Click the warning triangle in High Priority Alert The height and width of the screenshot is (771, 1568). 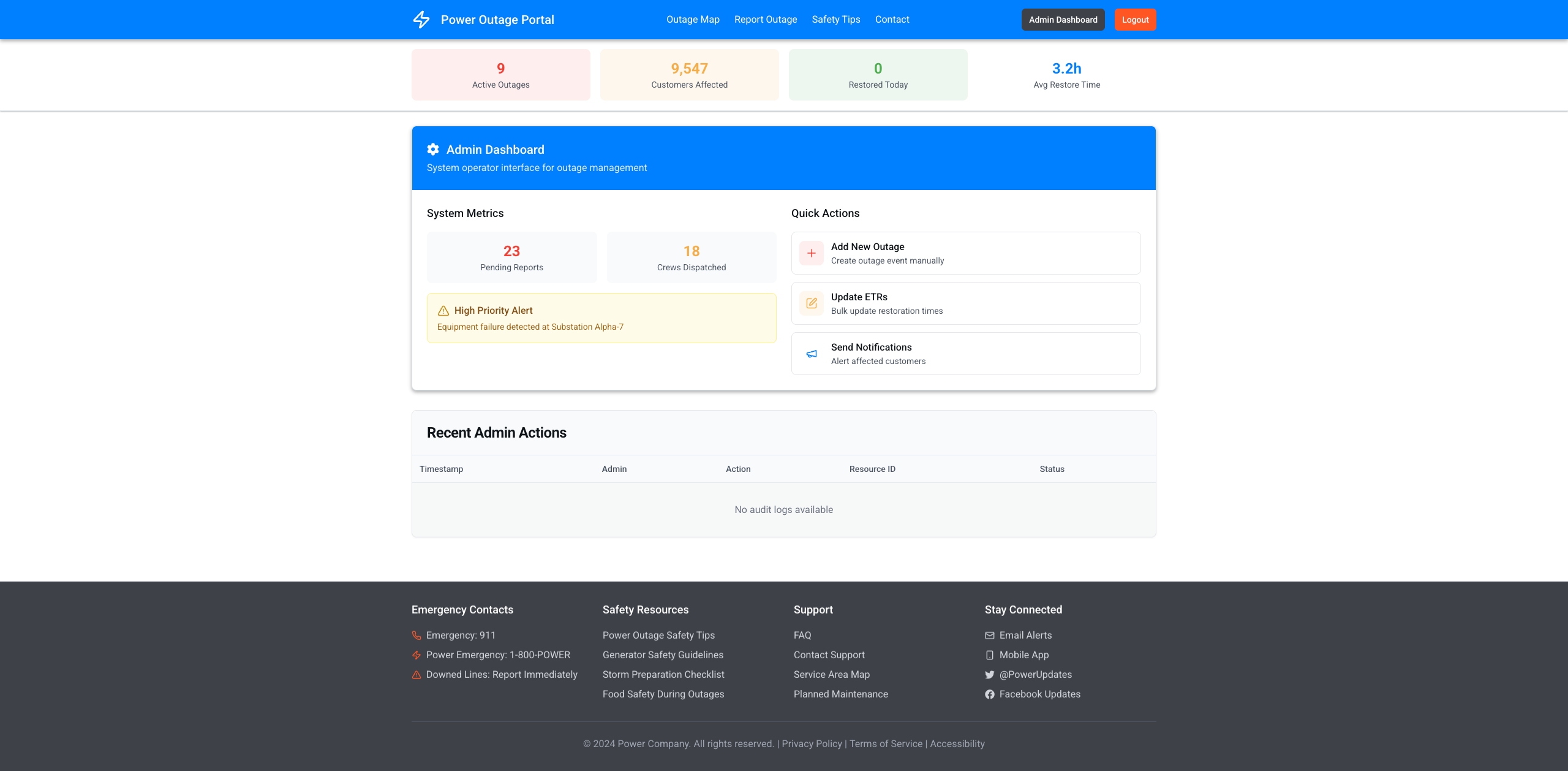(x=443, y=310)
